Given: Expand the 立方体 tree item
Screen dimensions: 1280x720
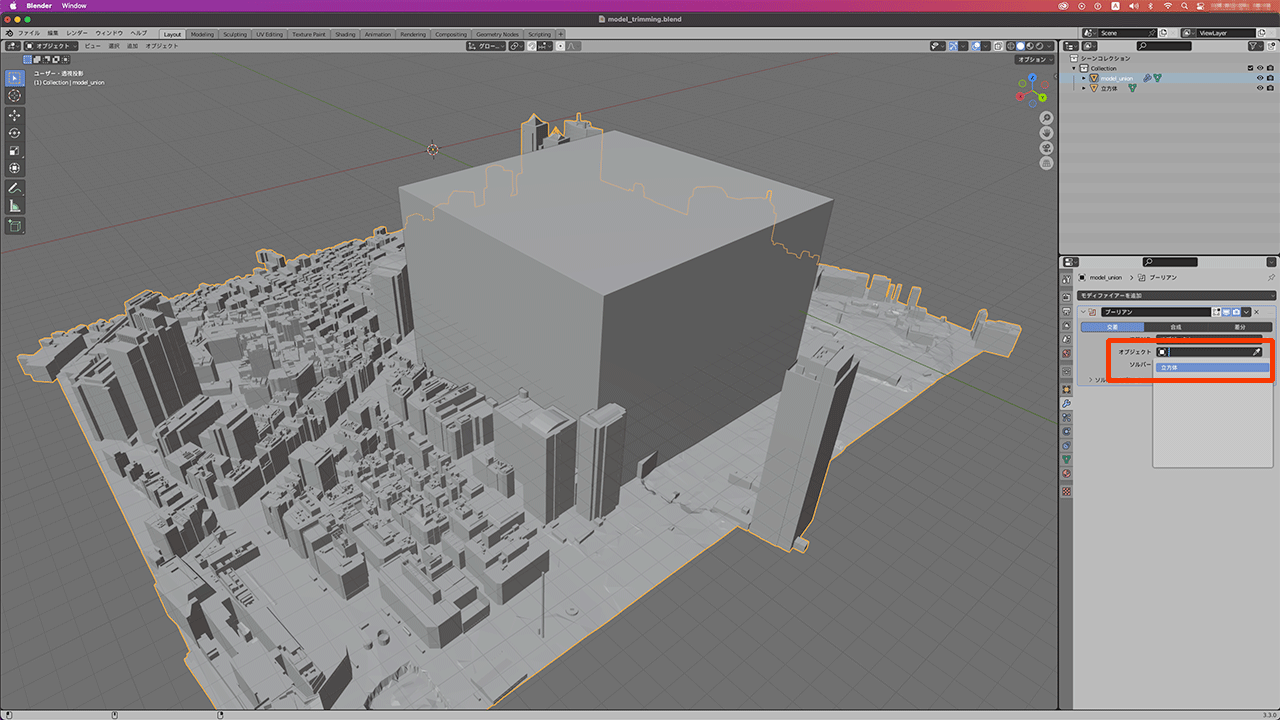Looking at the screenshot, I should click(1084, 88).
